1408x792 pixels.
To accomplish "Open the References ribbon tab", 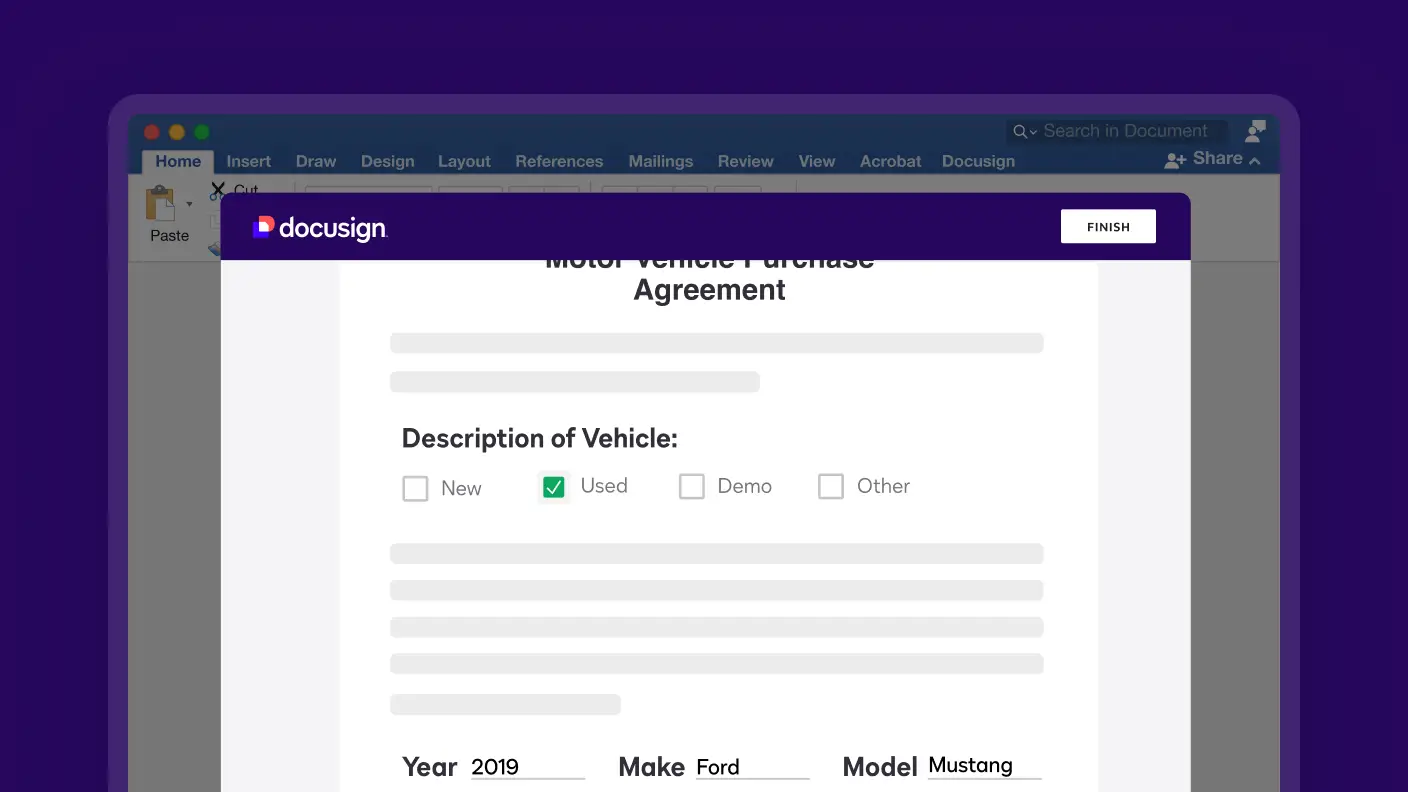I will click(x=559, y=161).
